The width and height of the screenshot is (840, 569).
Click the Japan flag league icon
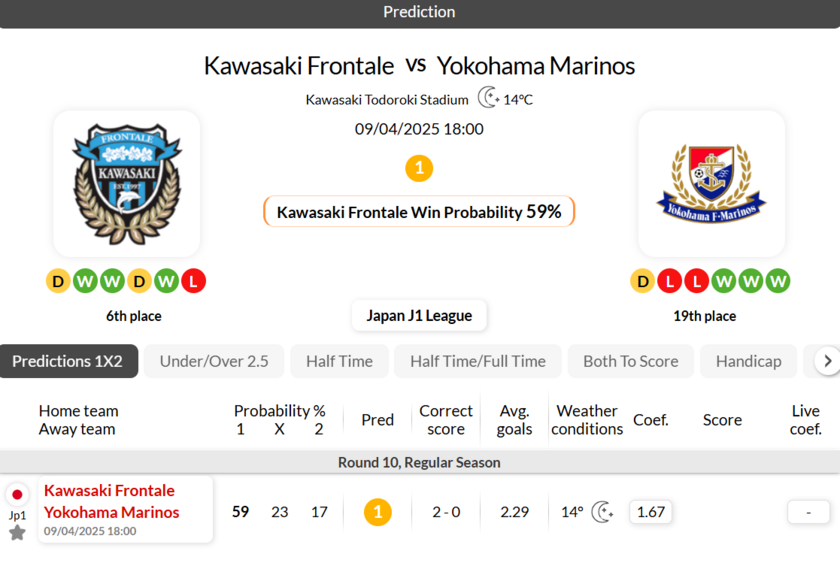[x=17, y=494]
